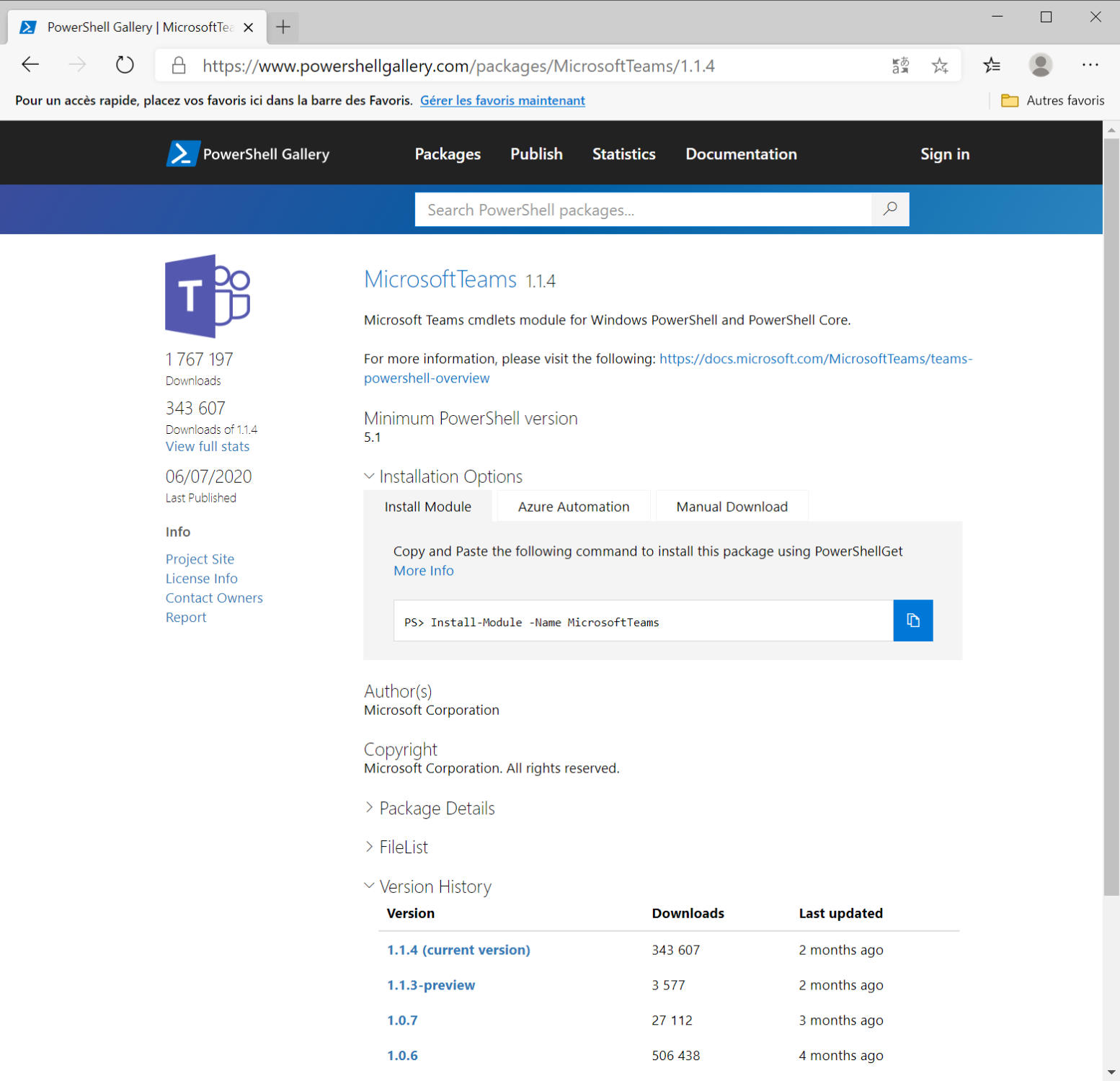The width and height of the screenshot is (1120, 1081).
Task: Open Autres favoris folder
Action: (x=1052, y=100)
